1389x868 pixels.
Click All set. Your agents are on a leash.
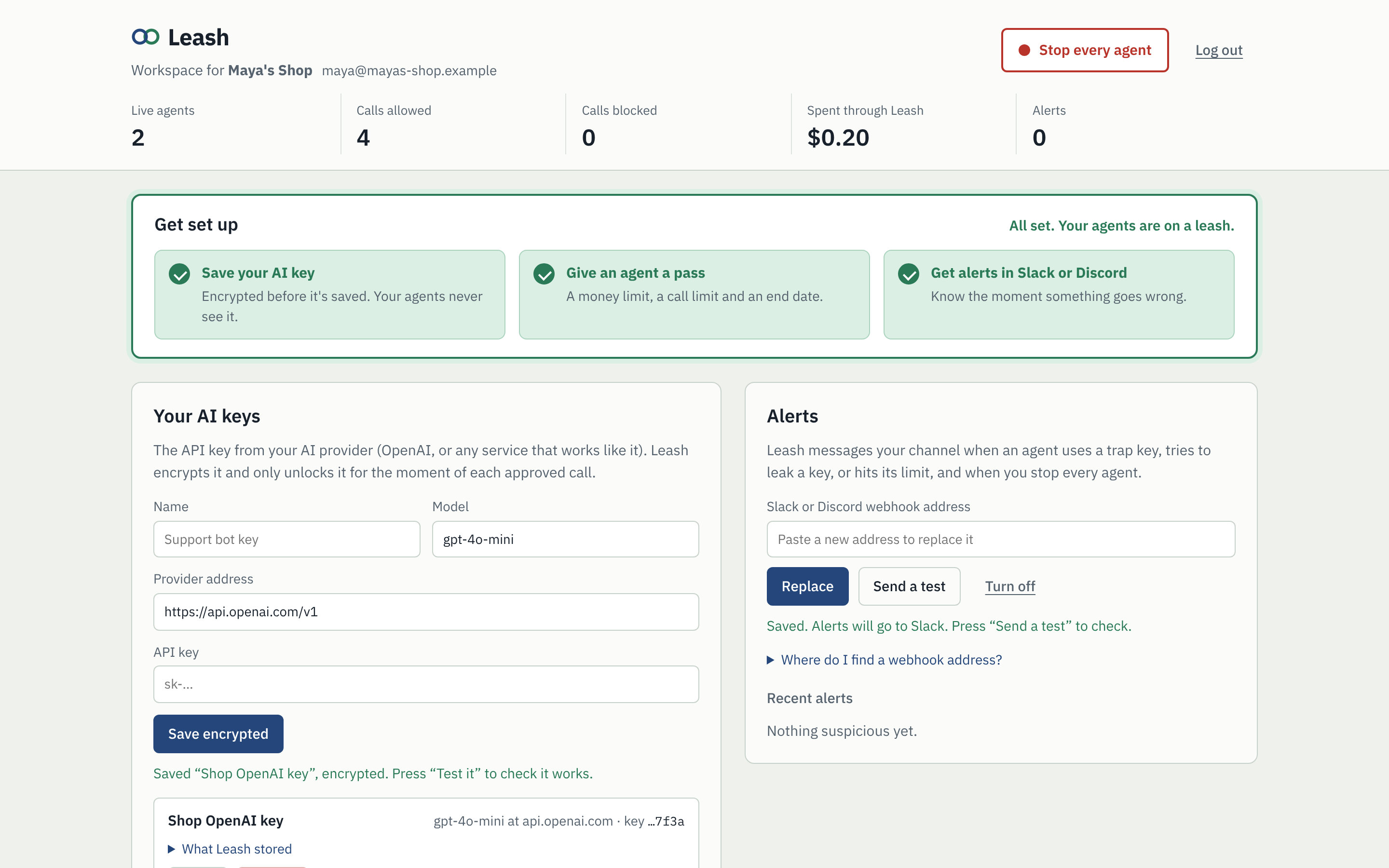point(1121,226)
